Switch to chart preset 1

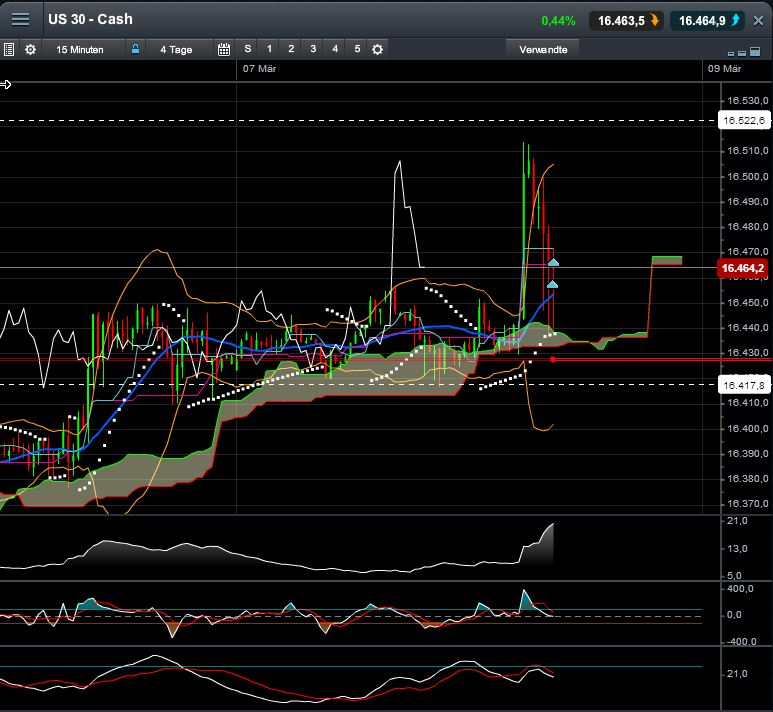click(269, 49)
